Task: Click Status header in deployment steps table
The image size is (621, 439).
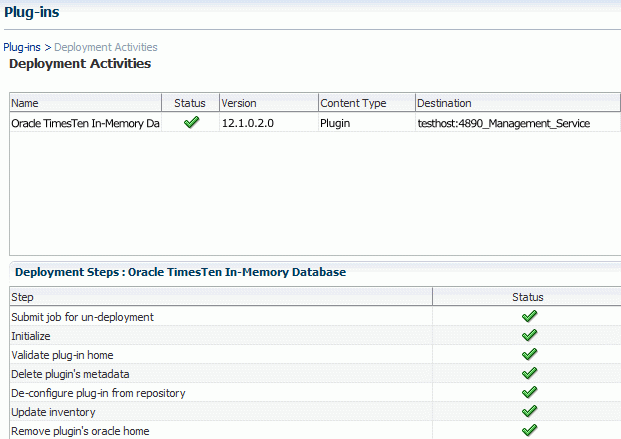Action: point(527,297)
